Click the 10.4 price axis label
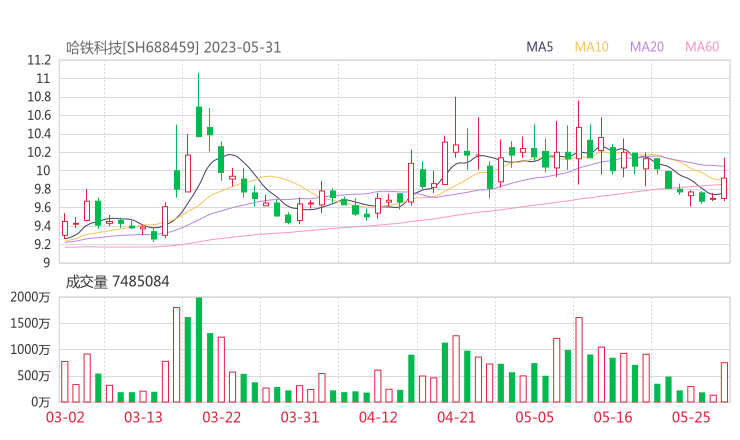Image resolution: width=740 pixels, height=440 pixels. (39, 134)
